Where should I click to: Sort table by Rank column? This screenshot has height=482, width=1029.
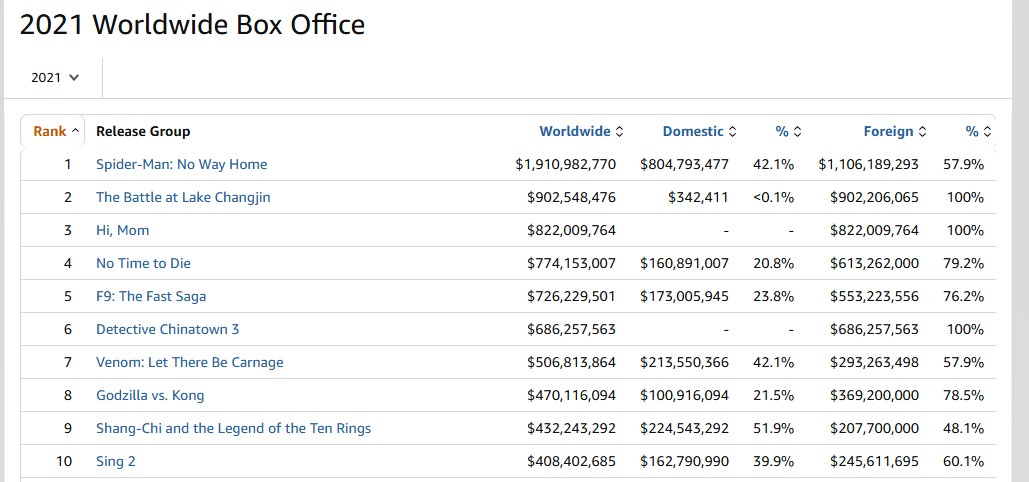[x=55, y=131]
